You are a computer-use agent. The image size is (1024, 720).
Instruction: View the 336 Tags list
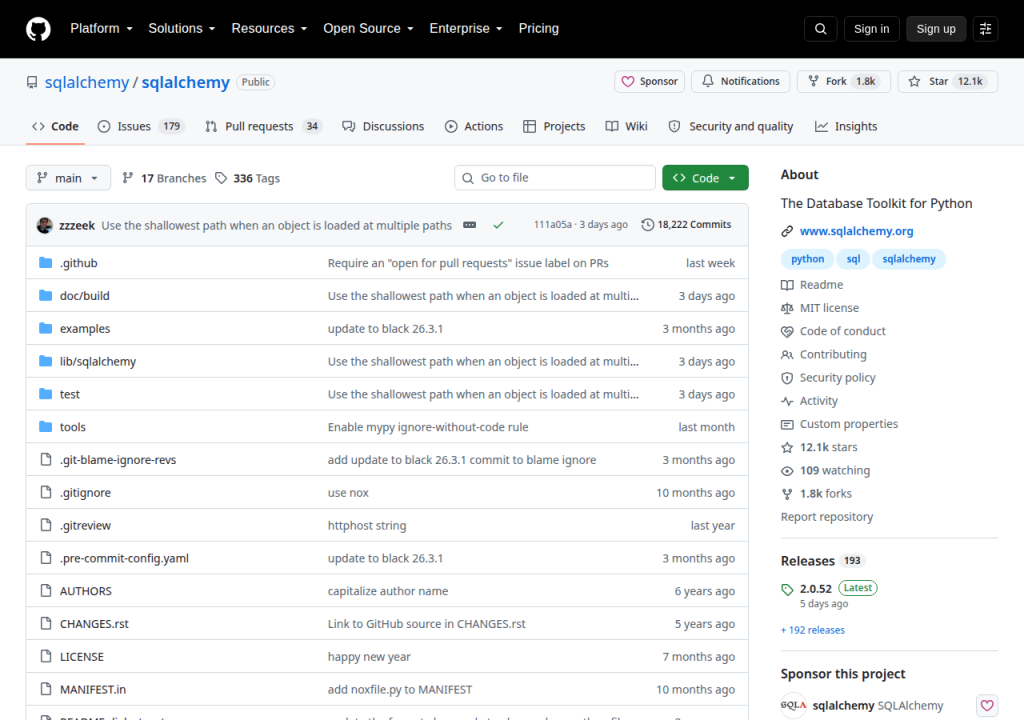248,178
